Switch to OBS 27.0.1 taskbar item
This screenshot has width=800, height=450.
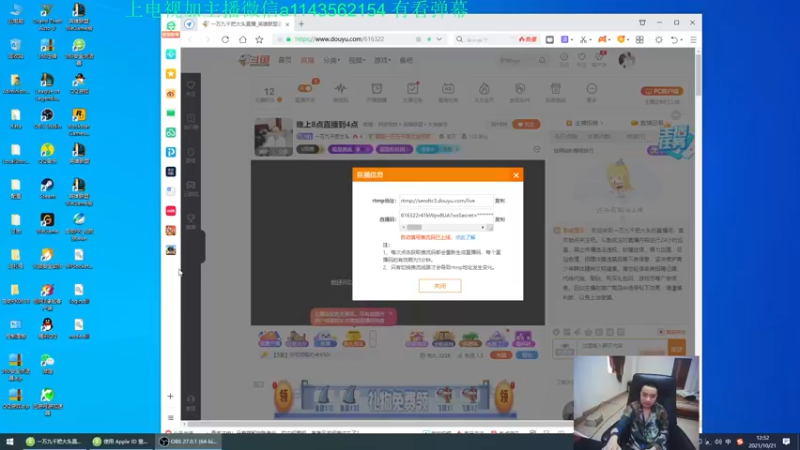pyautogui.click(x=188, y=442)
